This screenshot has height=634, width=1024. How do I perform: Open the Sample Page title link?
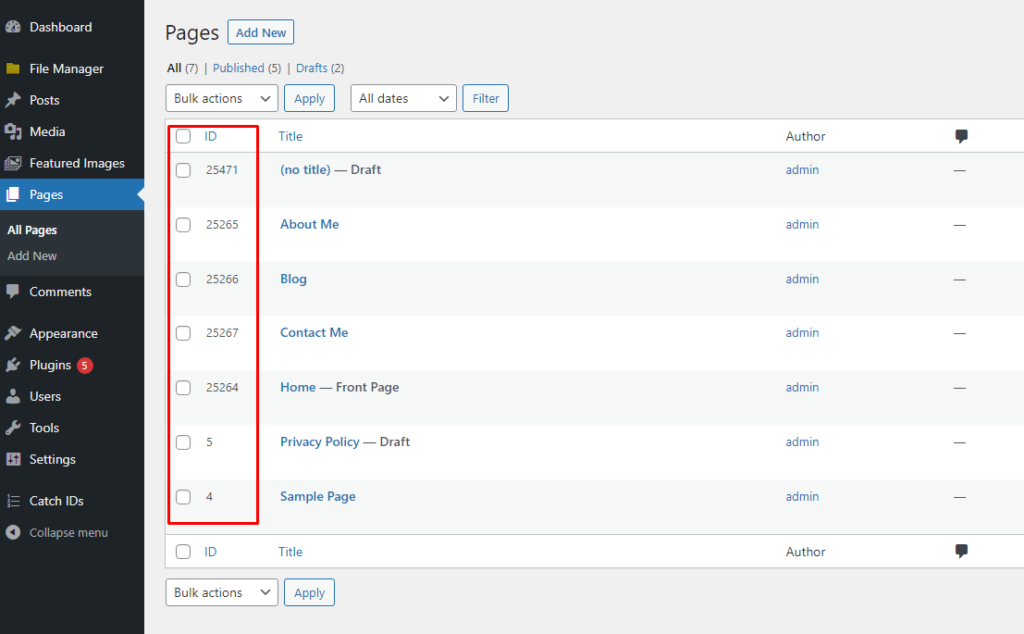(318, 496)
